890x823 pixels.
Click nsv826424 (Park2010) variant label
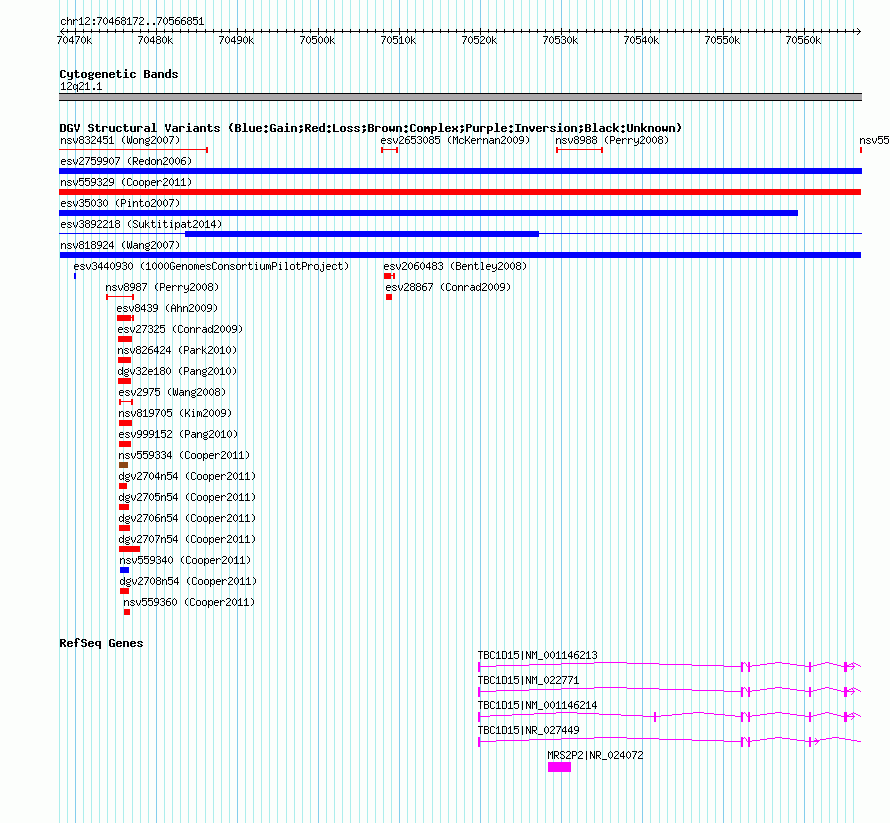(x=177, y=350)
